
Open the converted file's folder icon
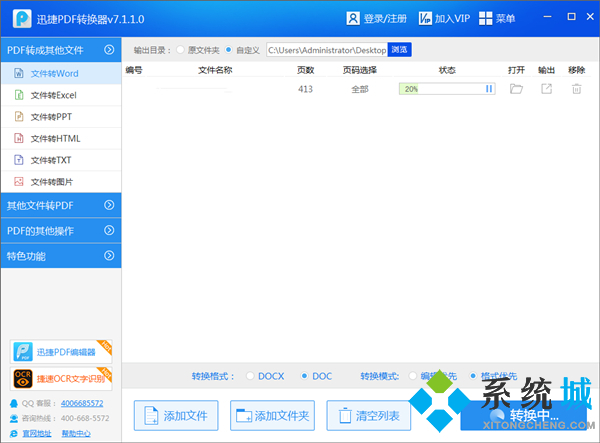click(516, 89)
